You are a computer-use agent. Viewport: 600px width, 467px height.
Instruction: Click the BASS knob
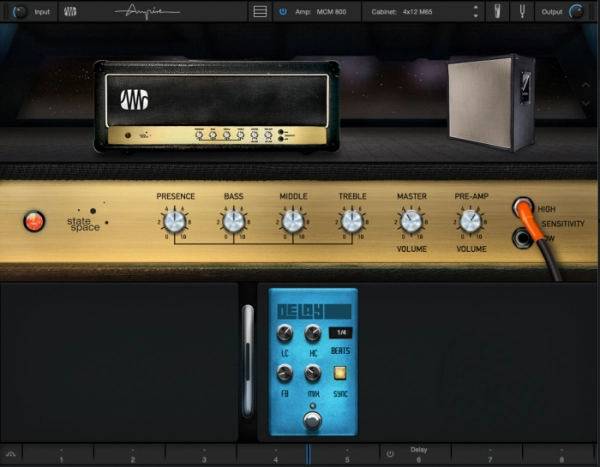click(x=234, y=222)
